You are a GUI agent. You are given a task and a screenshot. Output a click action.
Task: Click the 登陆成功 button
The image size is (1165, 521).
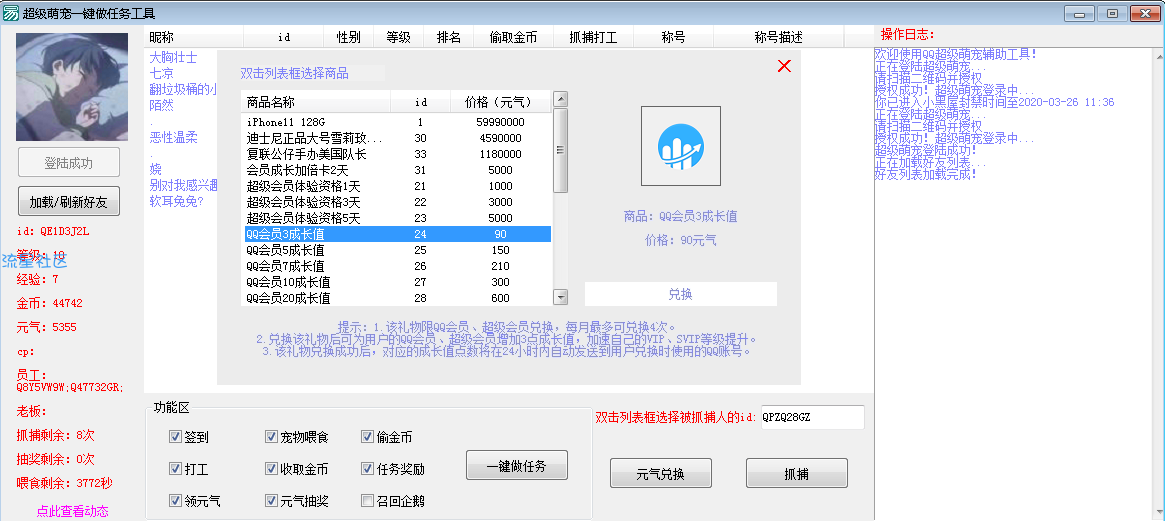click(68, 163)
